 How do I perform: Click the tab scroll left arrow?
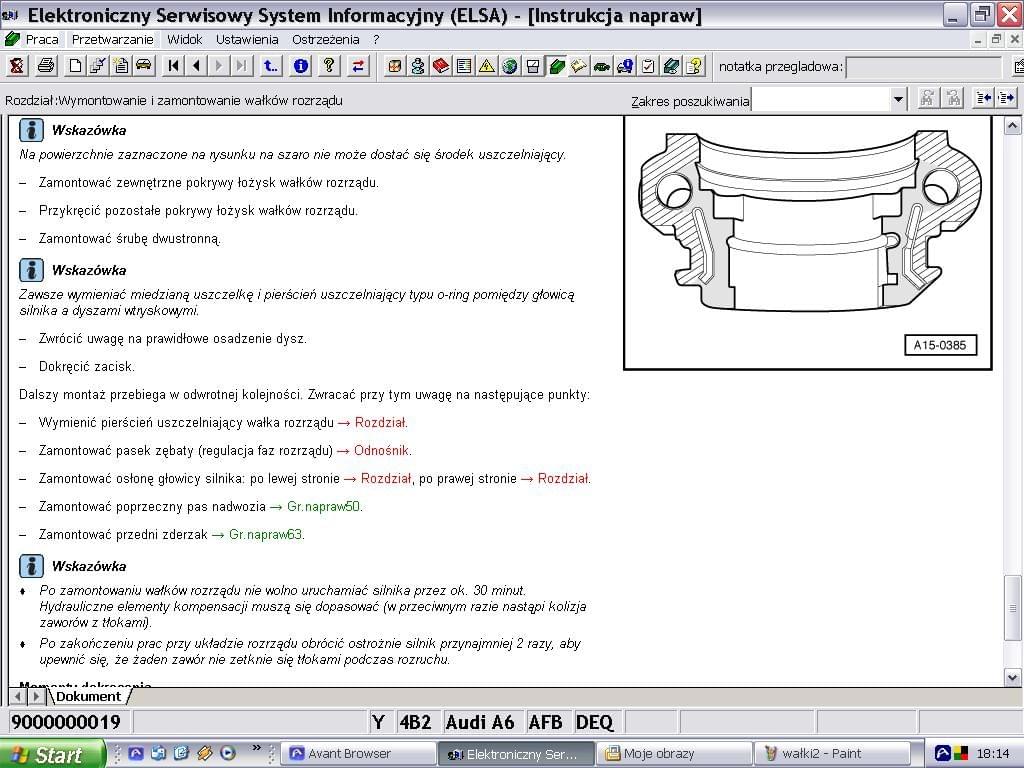18,697
